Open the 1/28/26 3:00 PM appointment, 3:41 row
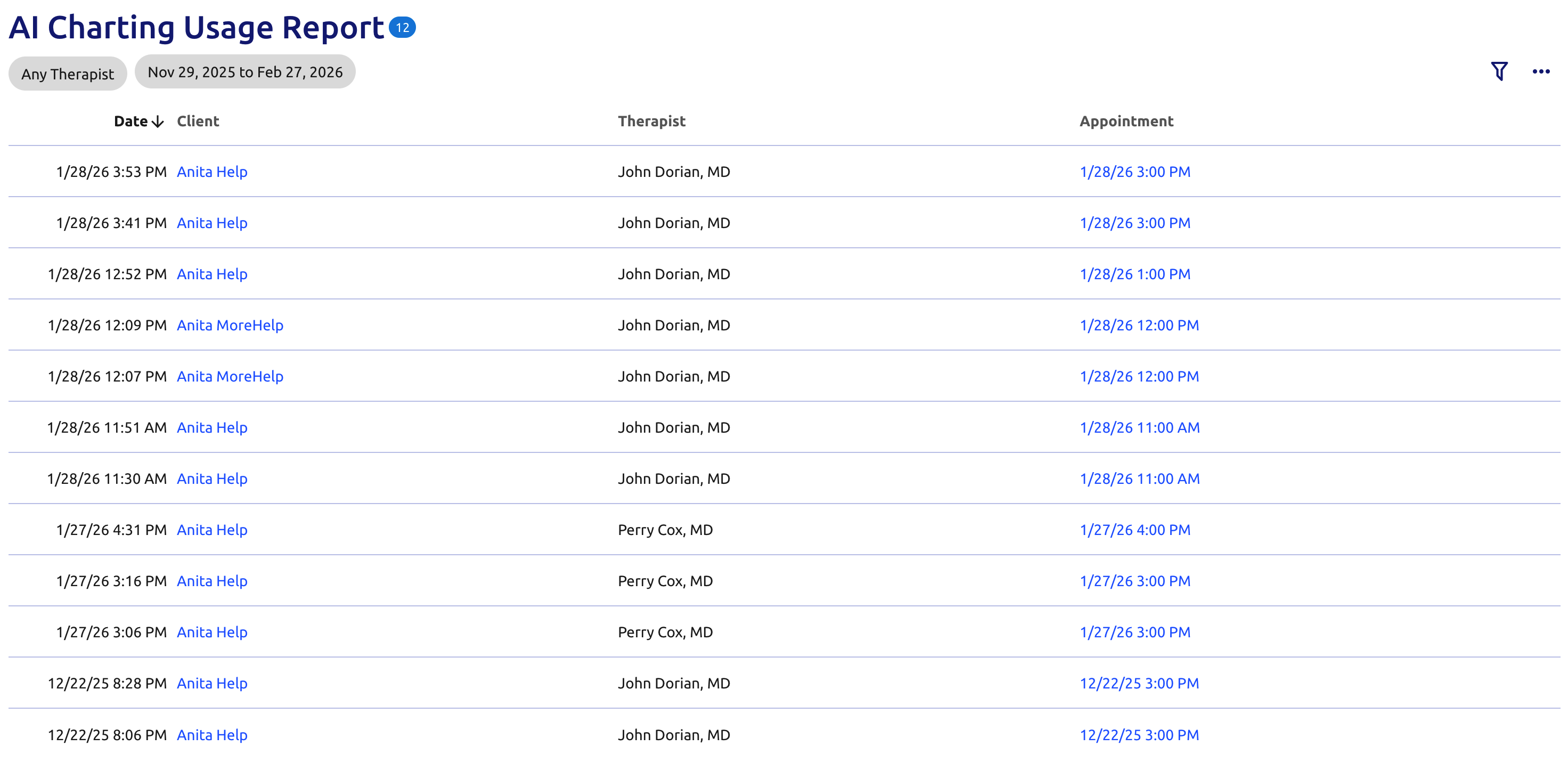 [1134, 223]
